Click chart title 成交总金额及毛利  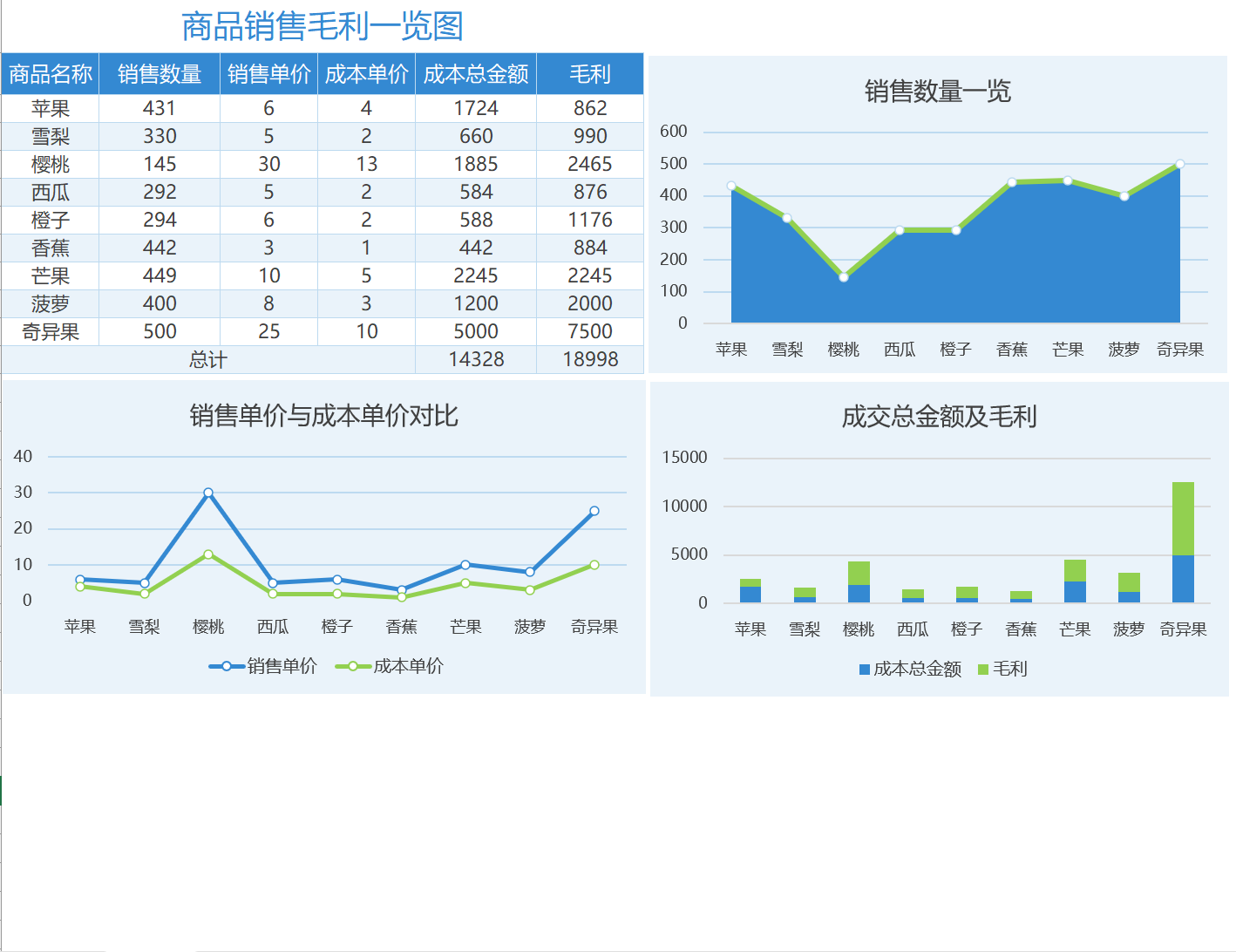pyautogui.click(x=939, y=417)
